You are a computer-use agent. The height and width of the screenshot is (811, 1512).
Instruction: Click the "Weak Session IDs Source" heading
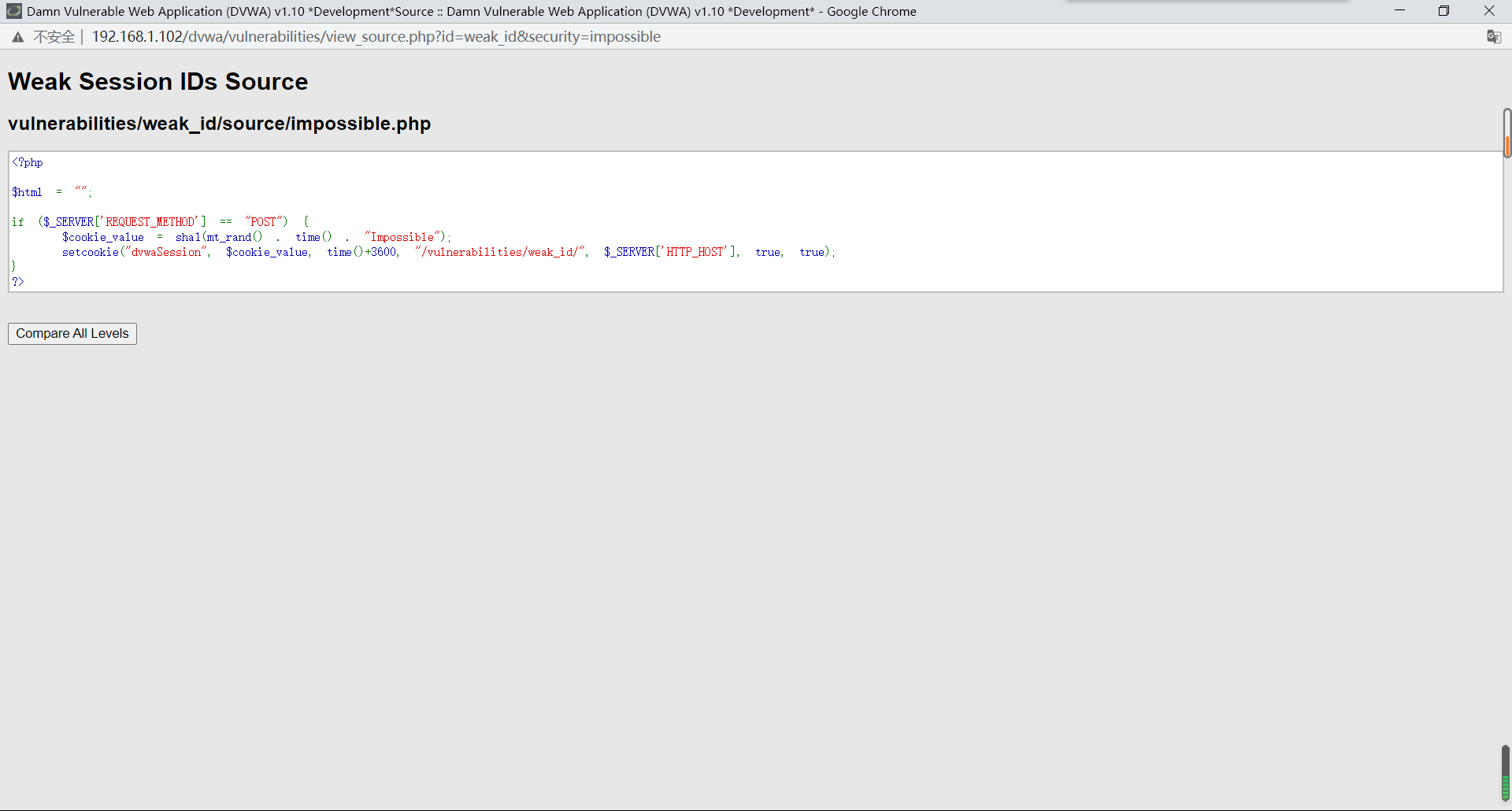tap(157, 82)
